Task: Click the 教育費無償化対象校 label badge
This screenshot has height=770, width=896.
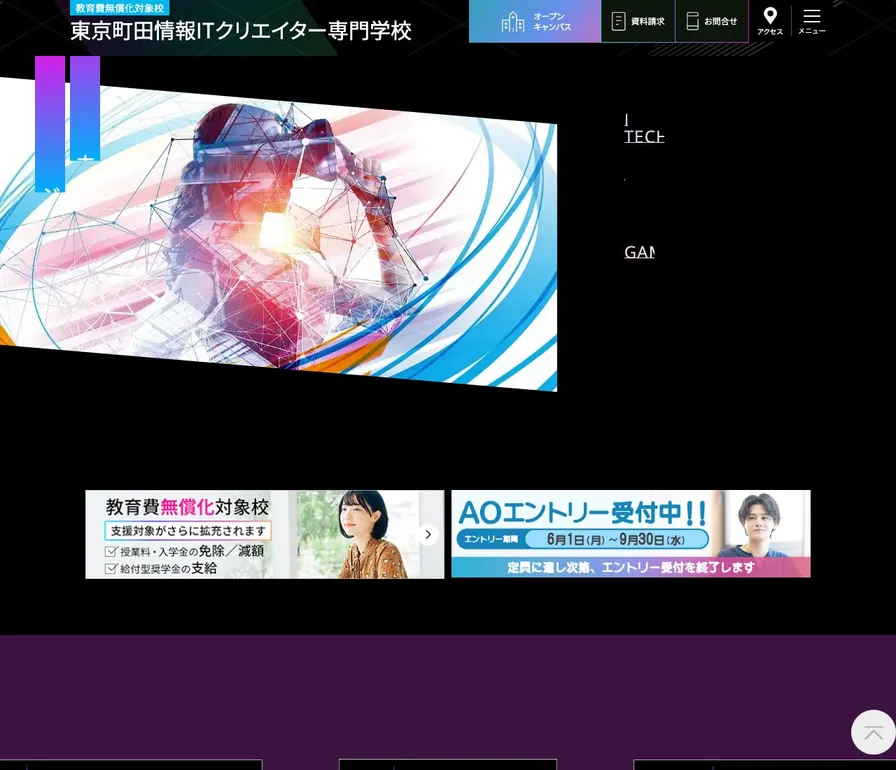Action: 119,7
